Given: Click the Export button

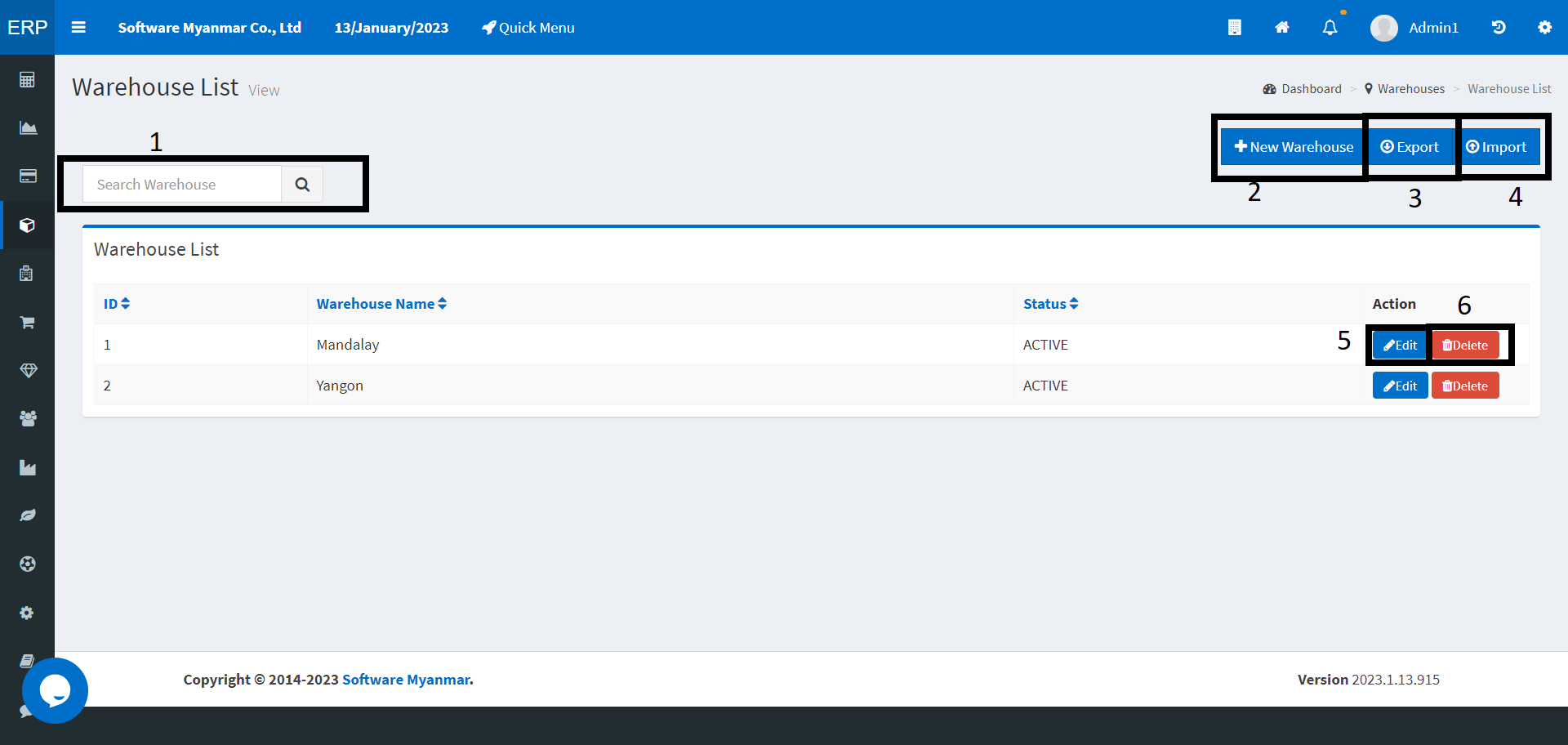Looking at the screenshot, I should click(1410, 147).
